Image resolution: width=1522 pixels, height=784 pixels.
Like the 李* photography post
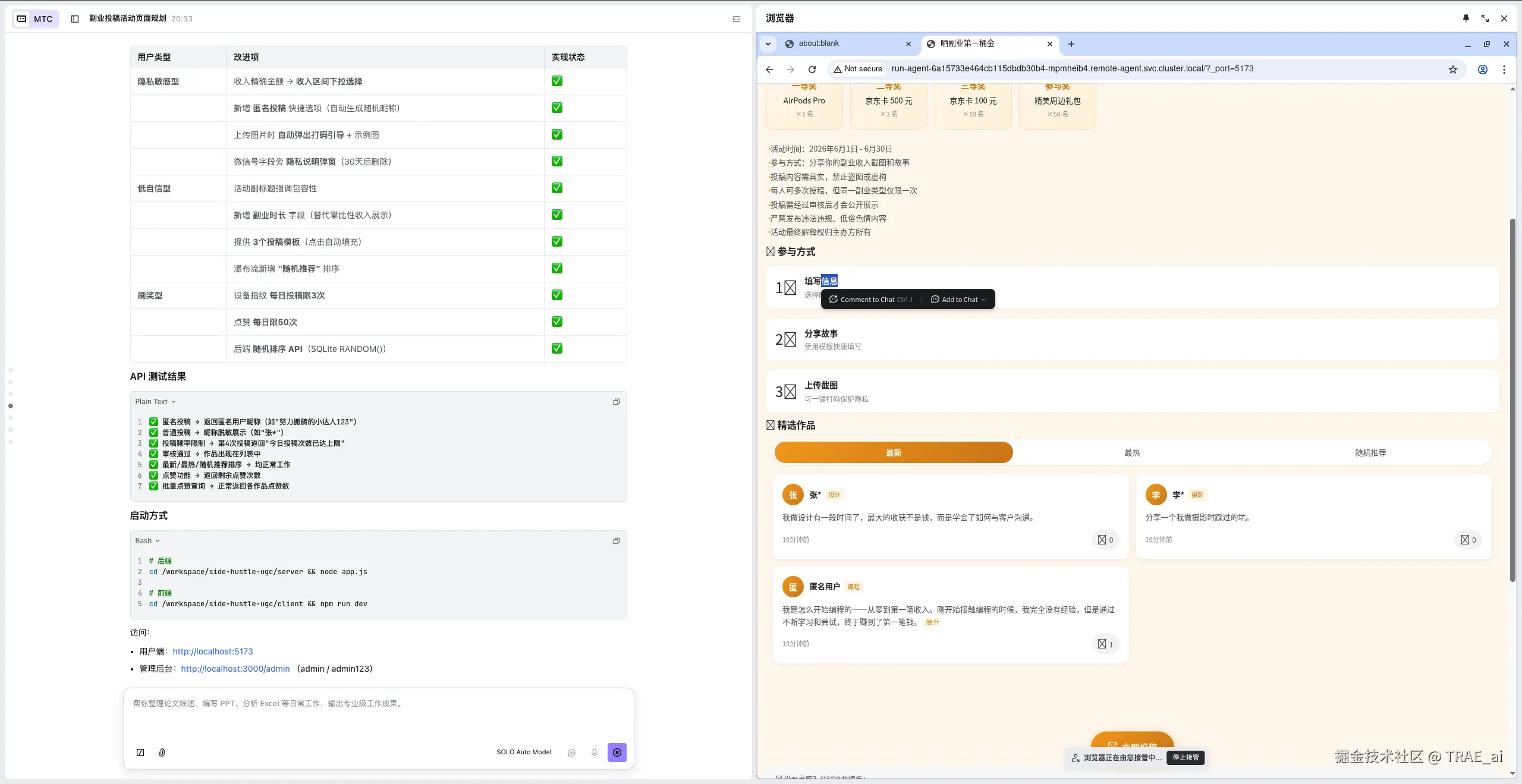[x=1468, y=540]
